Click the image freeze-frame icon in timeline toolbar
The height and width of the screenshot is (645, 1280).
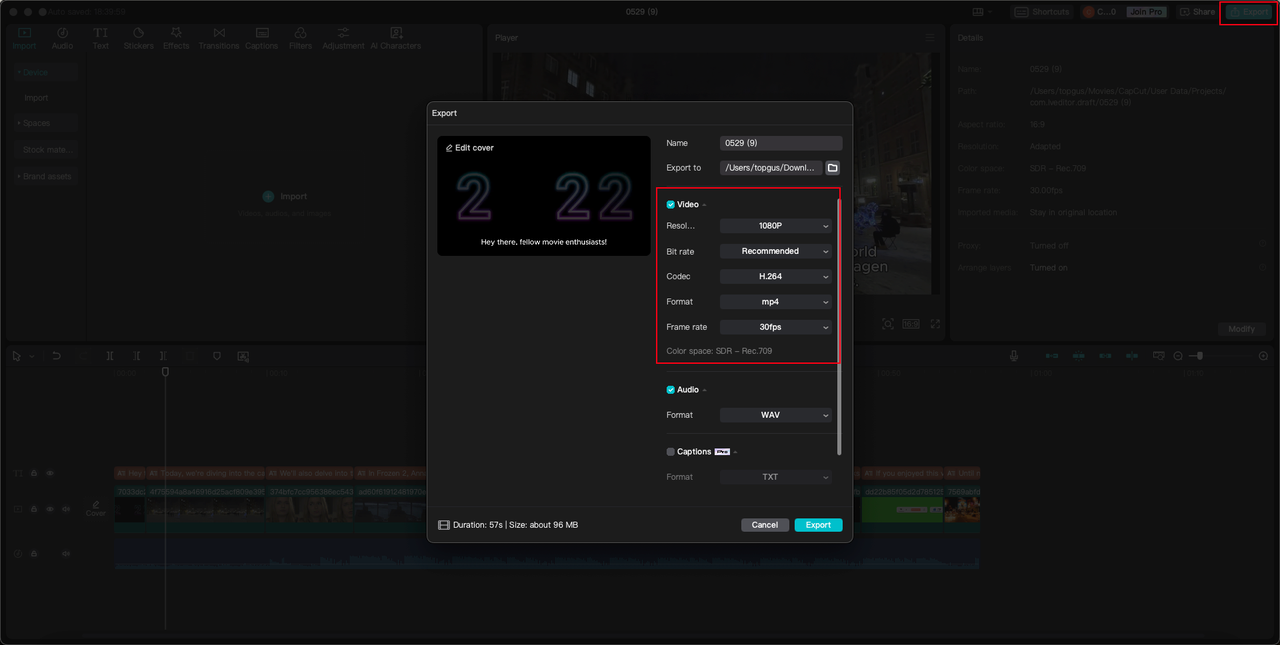point(243,356)
